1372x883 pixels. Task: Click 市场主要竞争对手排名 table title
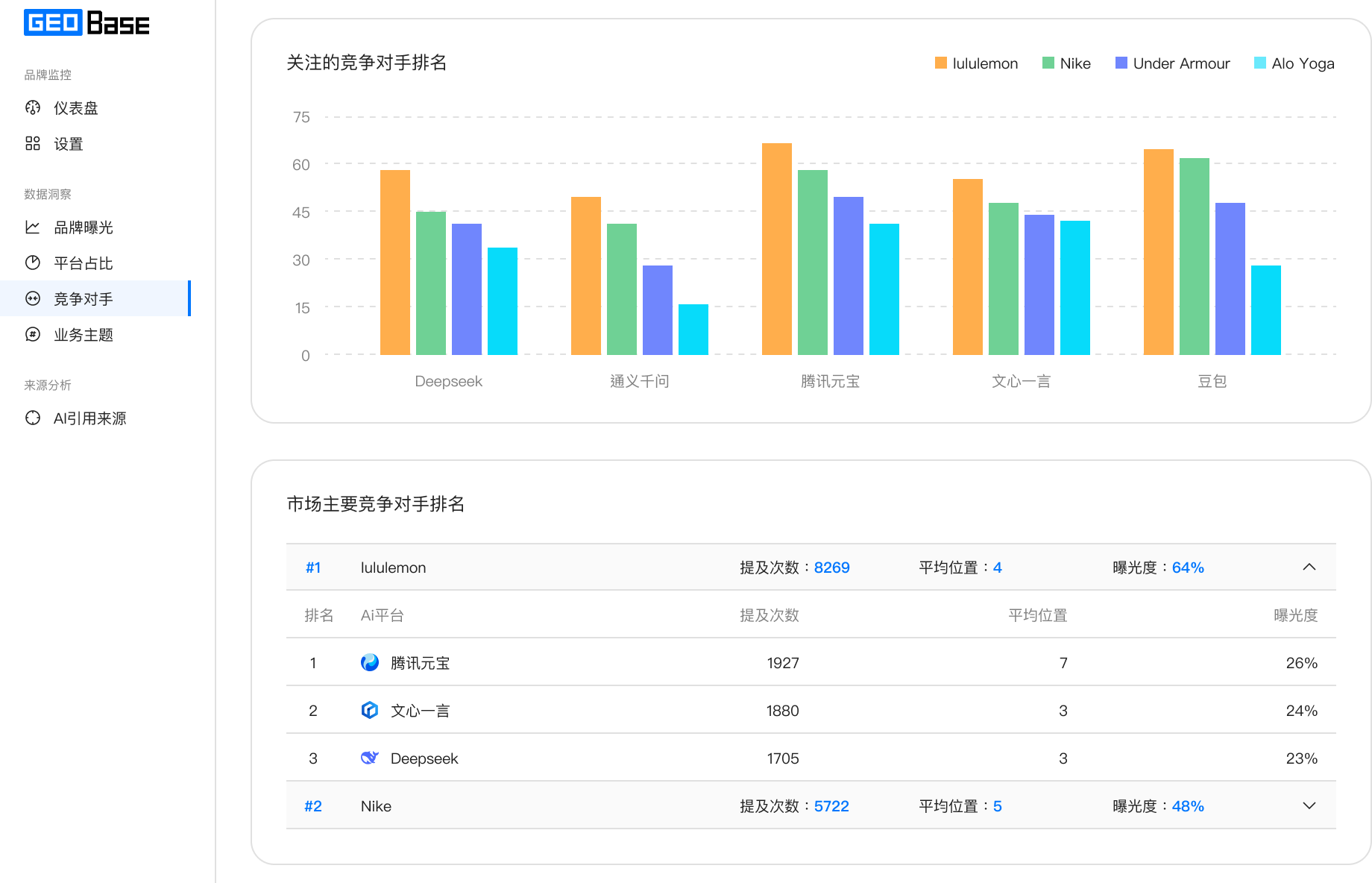pos(376,504)
